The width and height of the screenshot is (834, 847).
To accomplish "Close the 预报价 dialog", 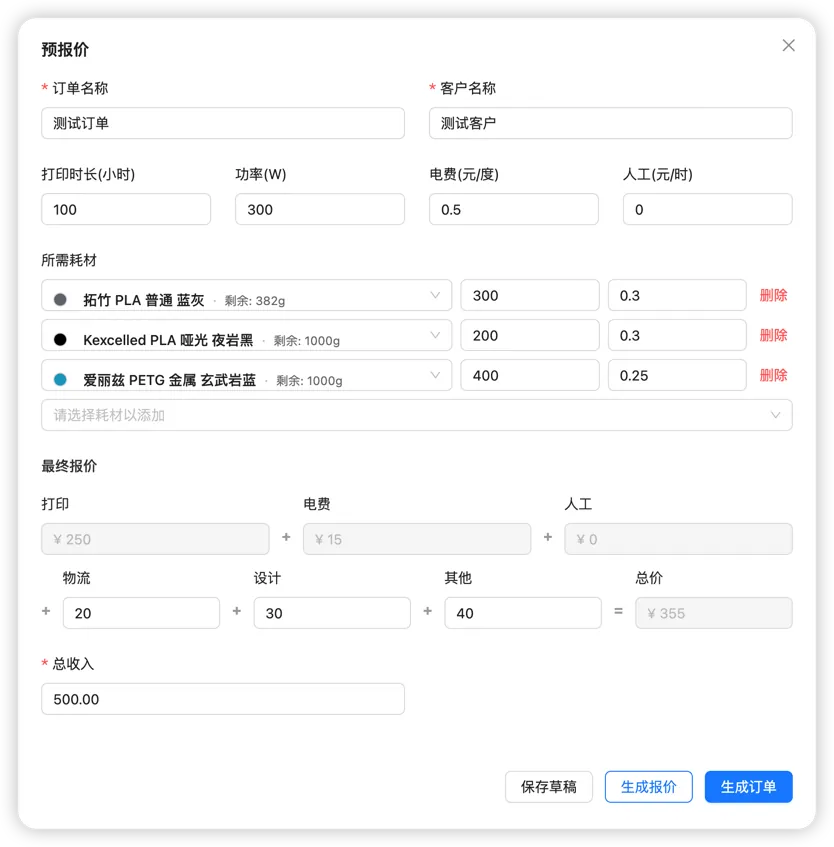I will click(788, 45).
